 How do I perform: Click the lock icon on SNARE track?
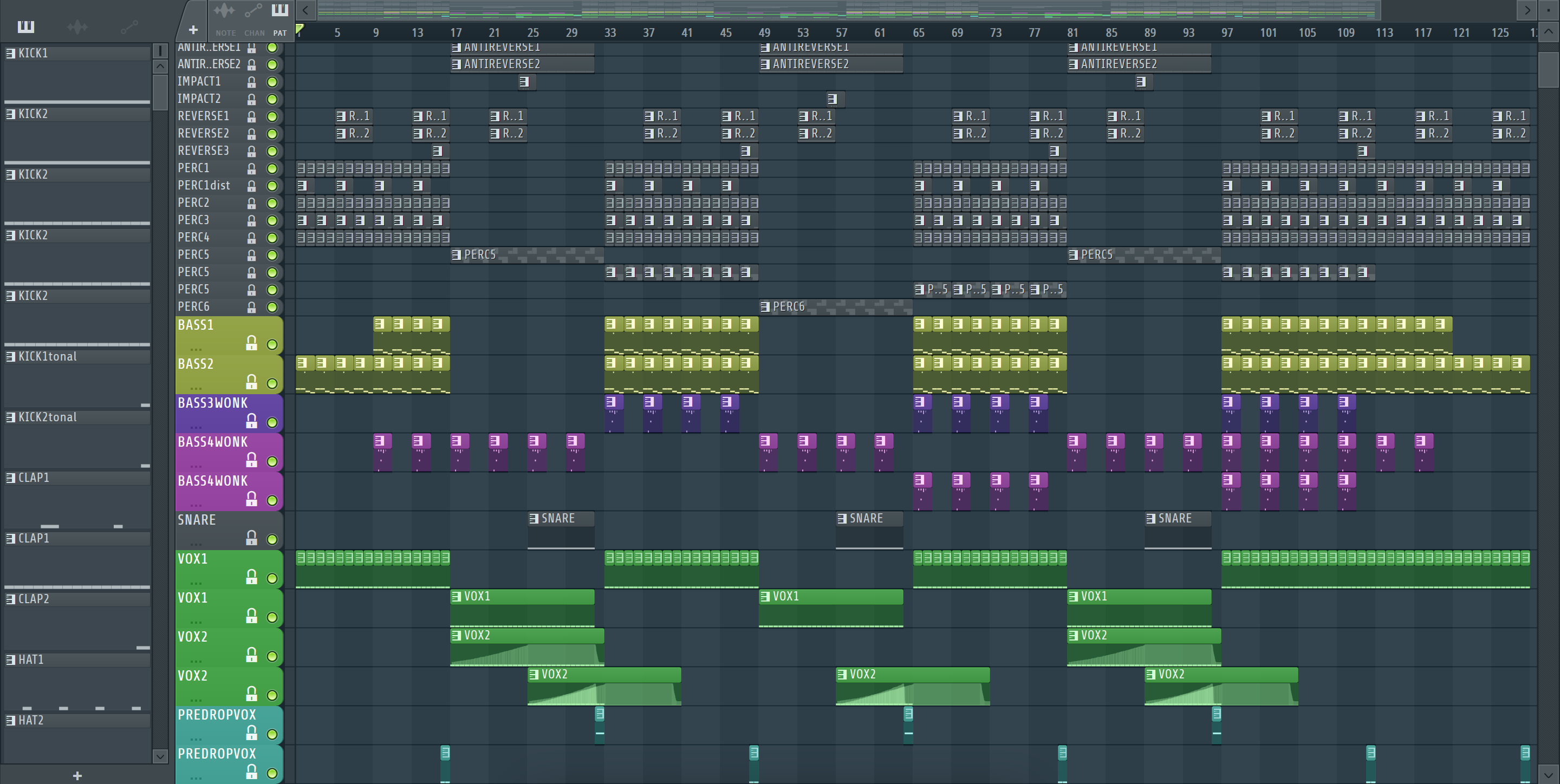(251, 538)
